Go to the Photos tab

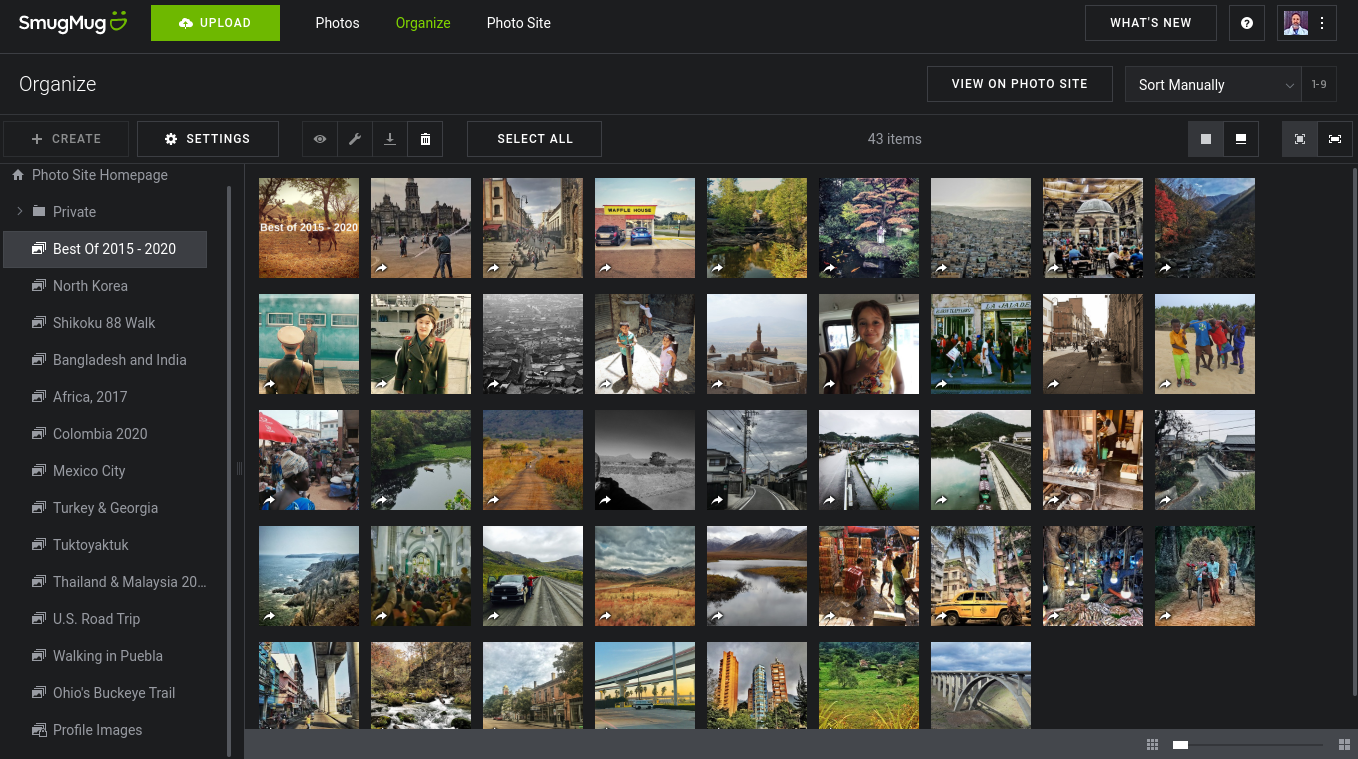pyautogui.click(x=337, y=23)
